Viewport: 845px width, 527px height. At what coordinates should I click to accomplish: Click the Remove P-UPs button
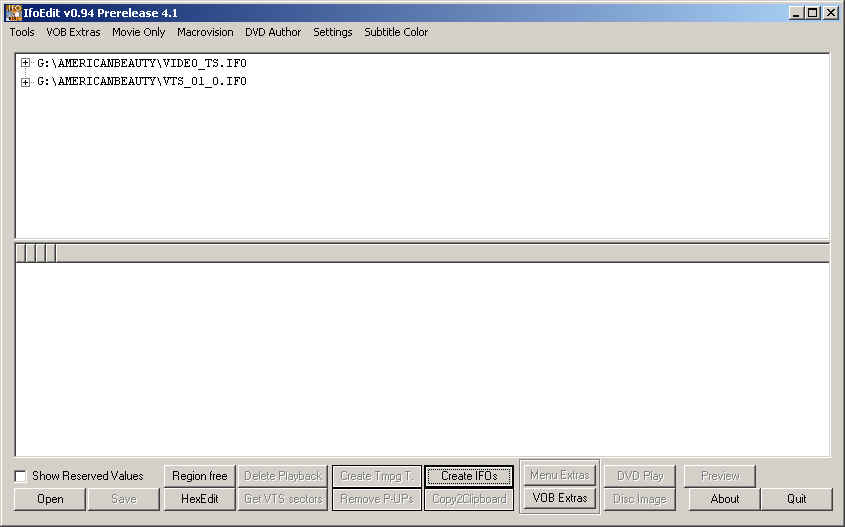pyautogui.click(x=377, y=499)
